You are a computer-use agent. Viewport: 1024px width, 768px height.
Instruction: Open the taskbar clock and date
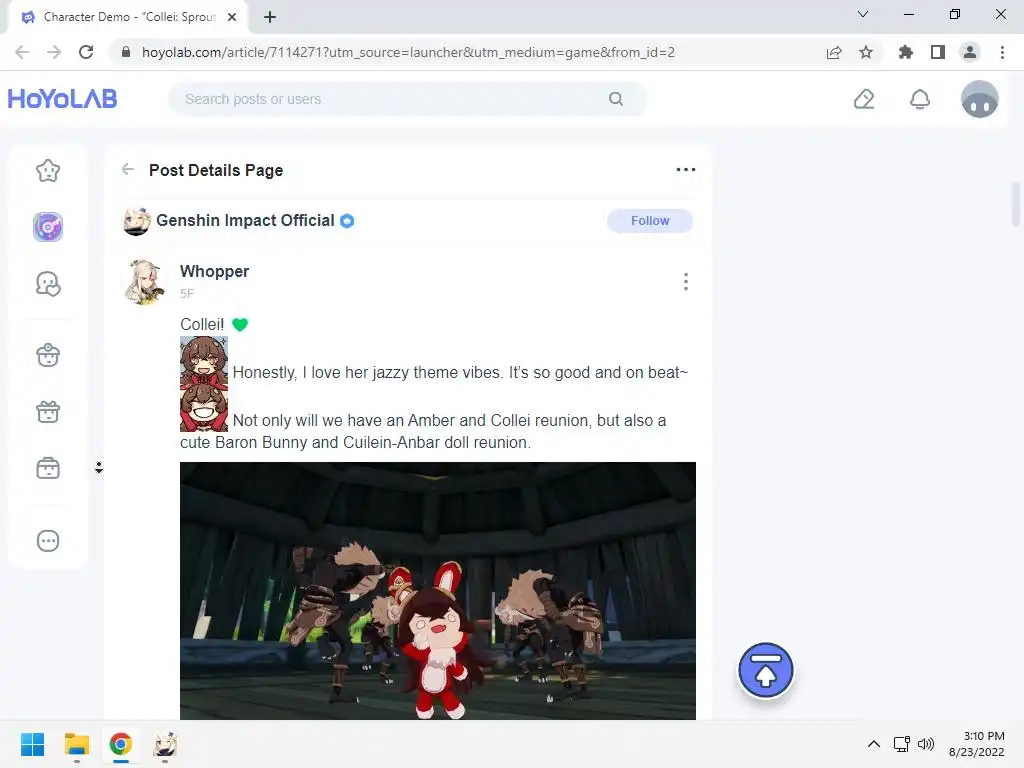[976, 744]
